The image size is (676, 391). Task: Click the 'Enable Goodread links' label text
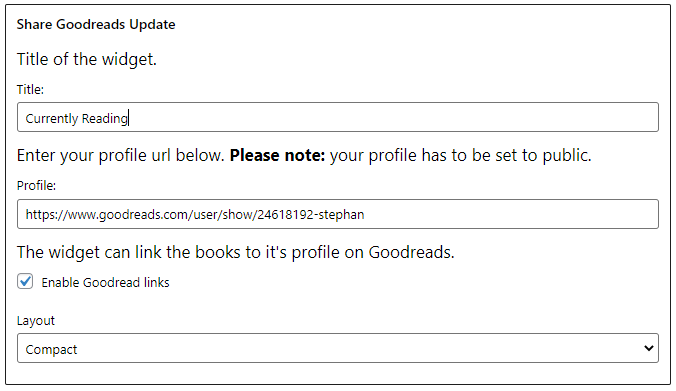click(105, 282)
